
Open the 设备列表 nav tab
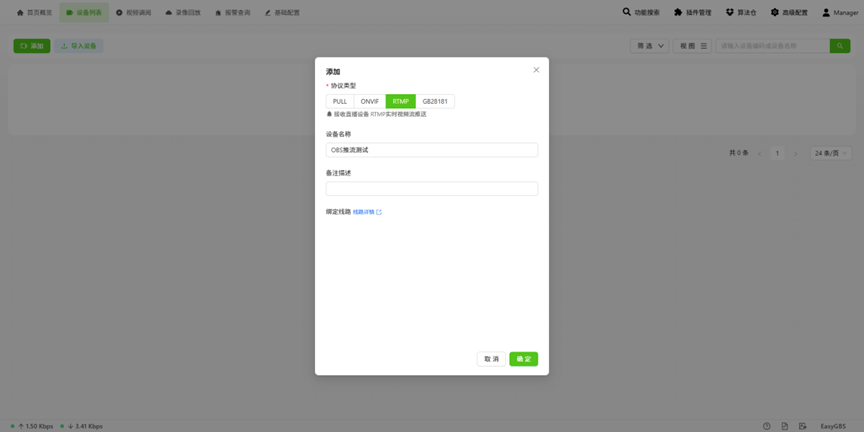(x=84, y=12)
